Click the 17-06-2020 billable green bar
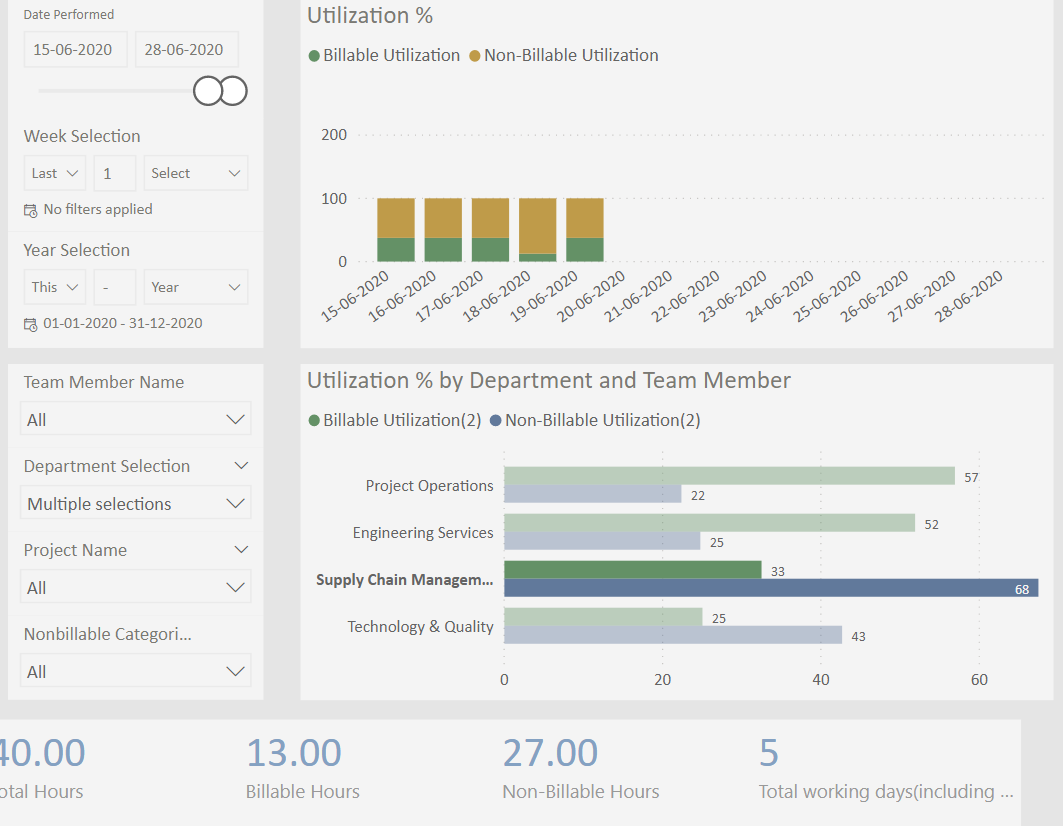 click(490, 250)
